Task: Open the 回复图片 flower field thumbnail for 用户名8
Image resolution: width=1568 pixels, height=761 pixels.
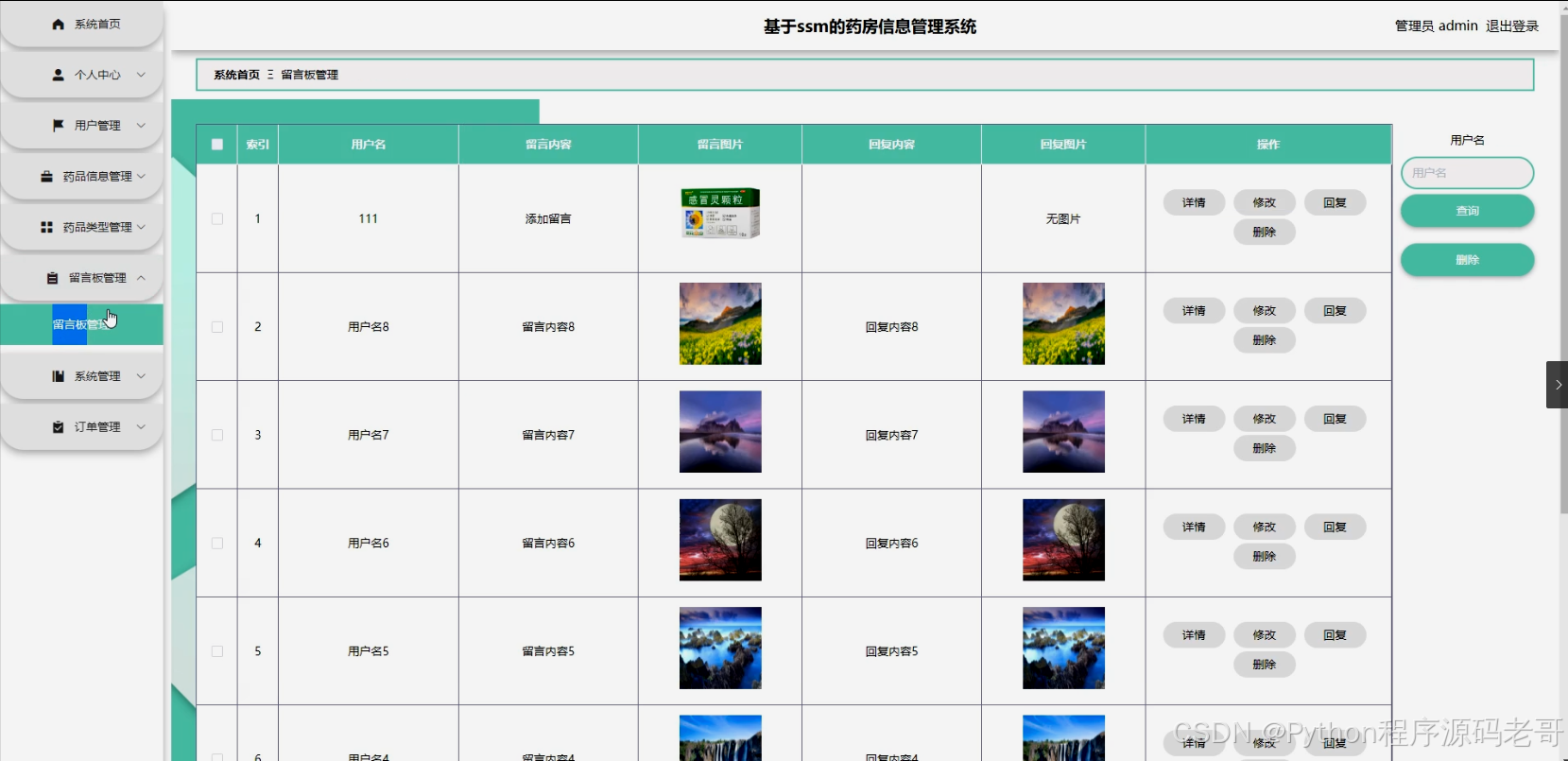Action: point(1063,323)
